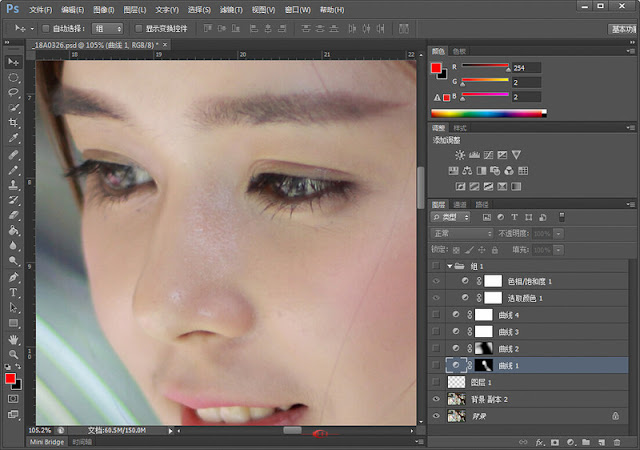Select the Elliptical Marquee tool
Screen dimensions: 640x450
[x=13, y=78]
